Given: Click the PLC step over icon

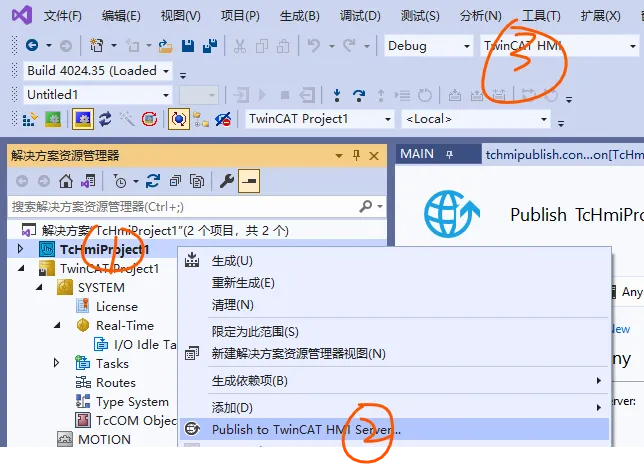Looking at the screenshot, I should click(x=359, y=95).
